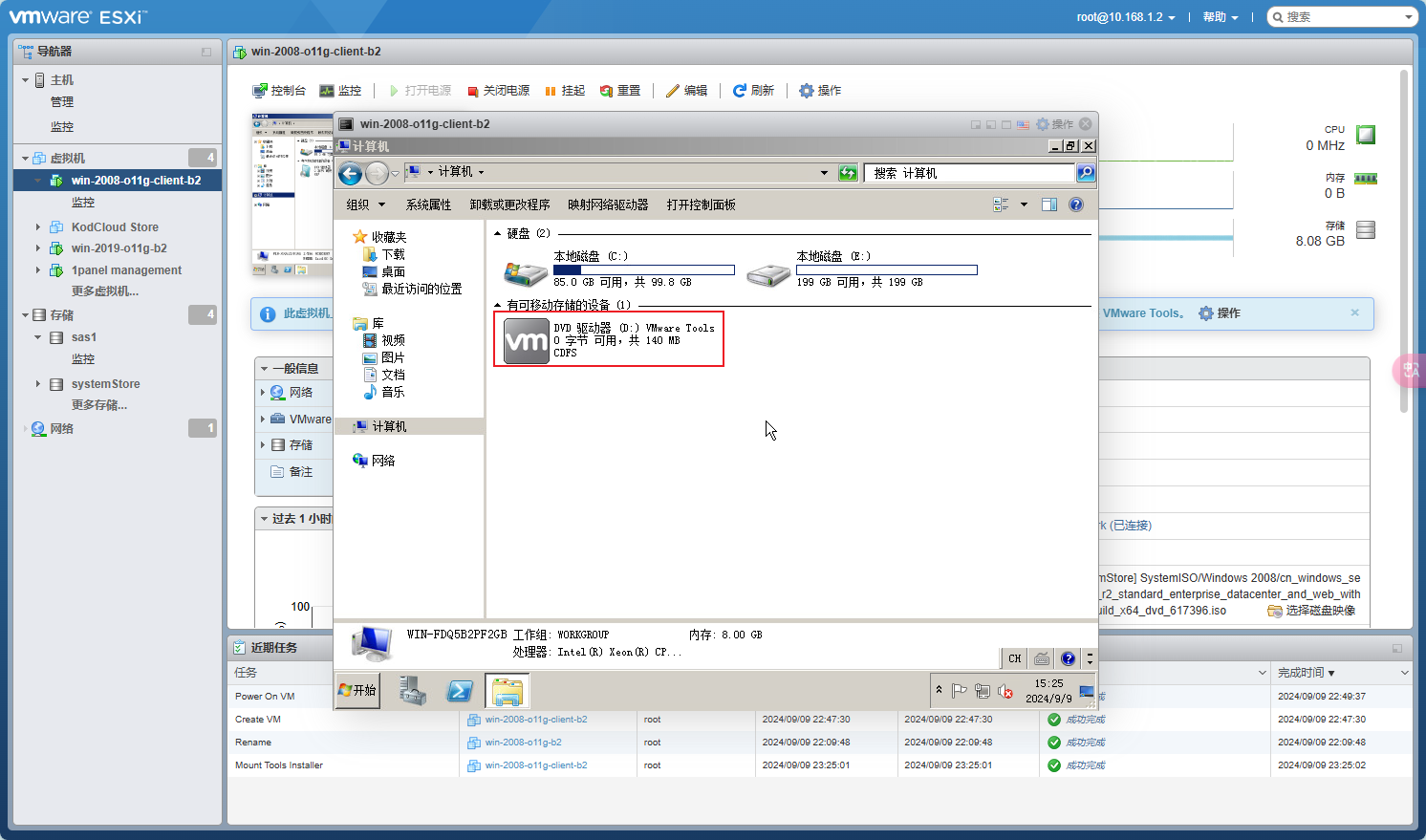
Task: Collapse the 硬盘 (2) group
Action: point(497,233)
